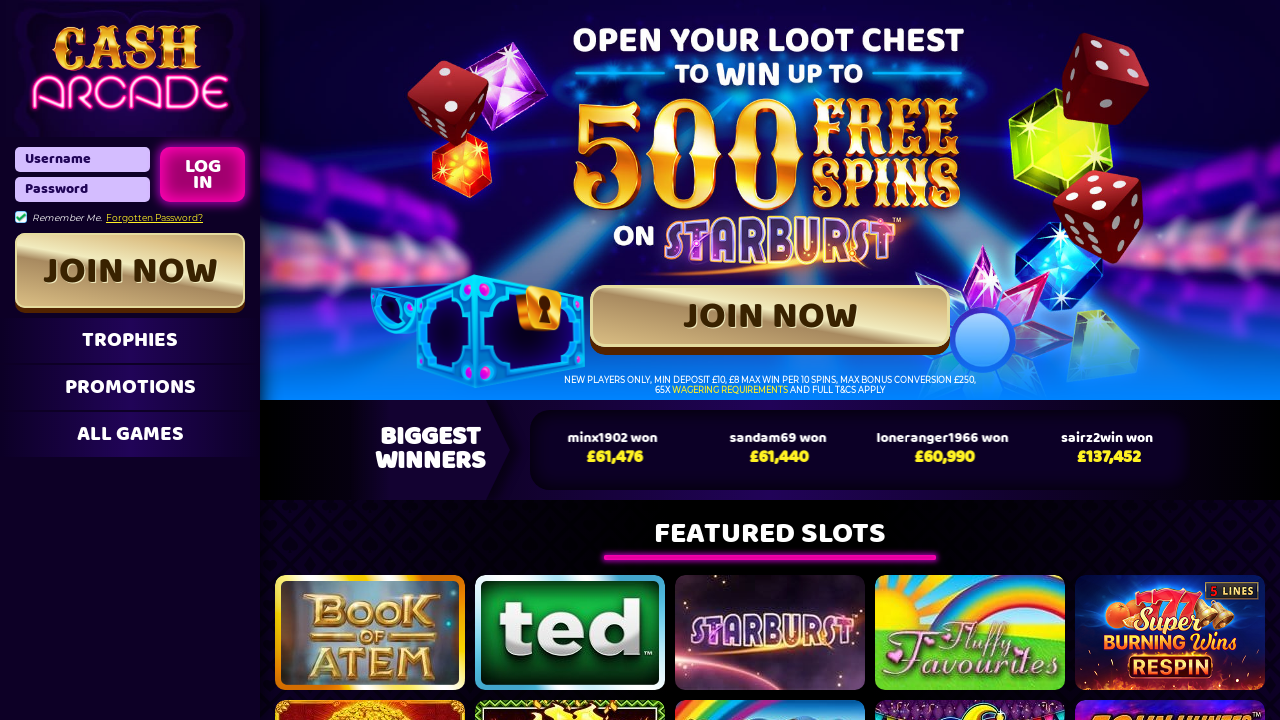
Task: Toggle the Remember Me checkbox
Action: tap(21, 217)
